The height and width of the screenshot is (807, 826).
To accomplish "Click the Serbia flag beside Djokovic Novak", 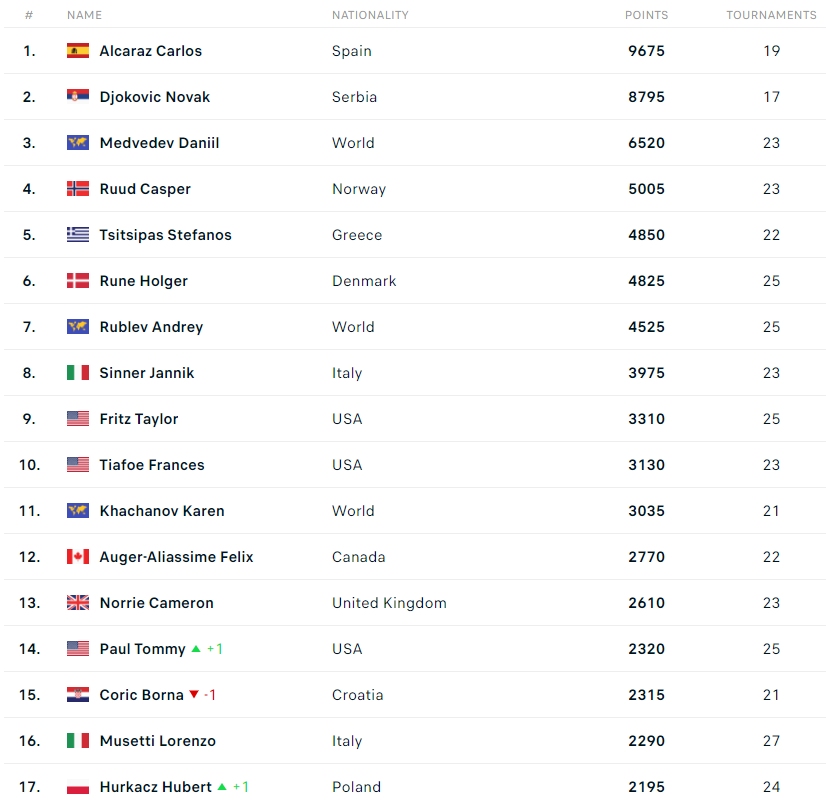I will 78,96.
